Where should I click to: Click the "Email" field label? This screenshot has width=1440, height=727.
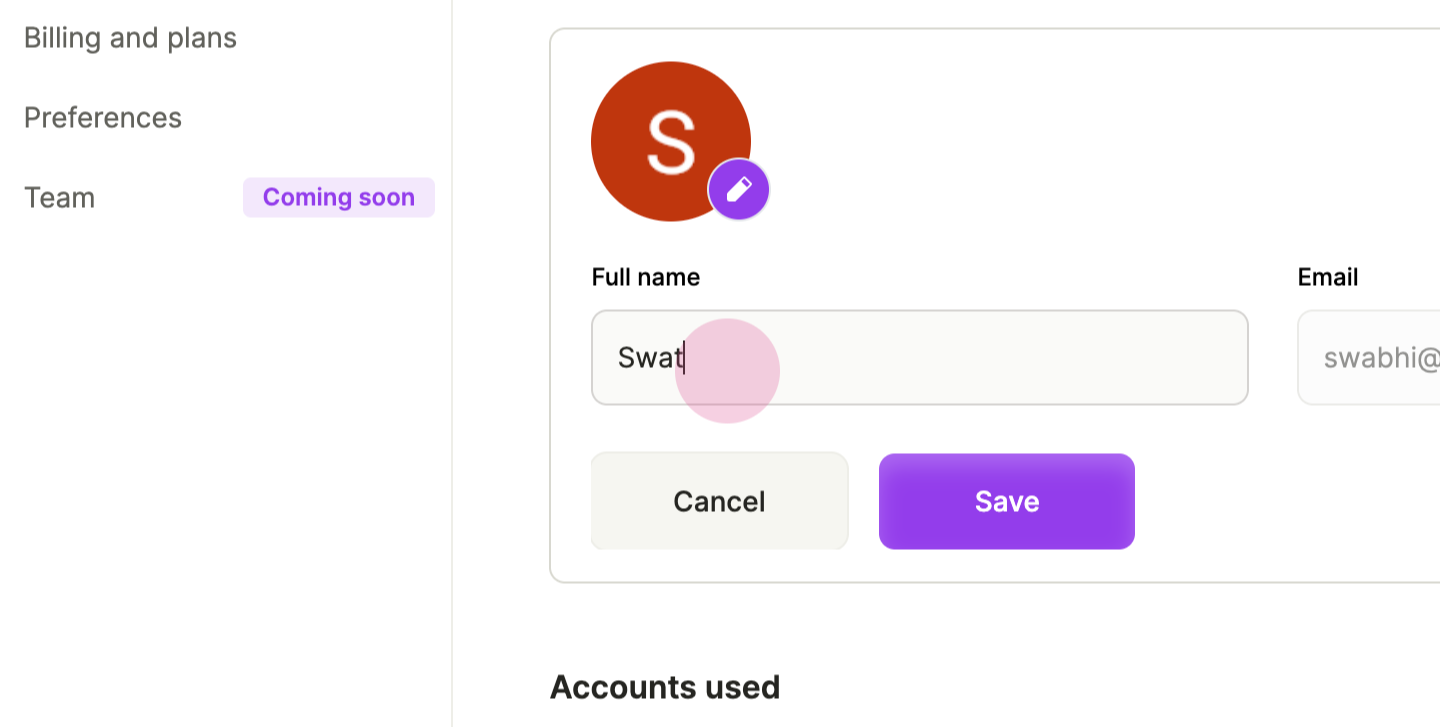1328,277
